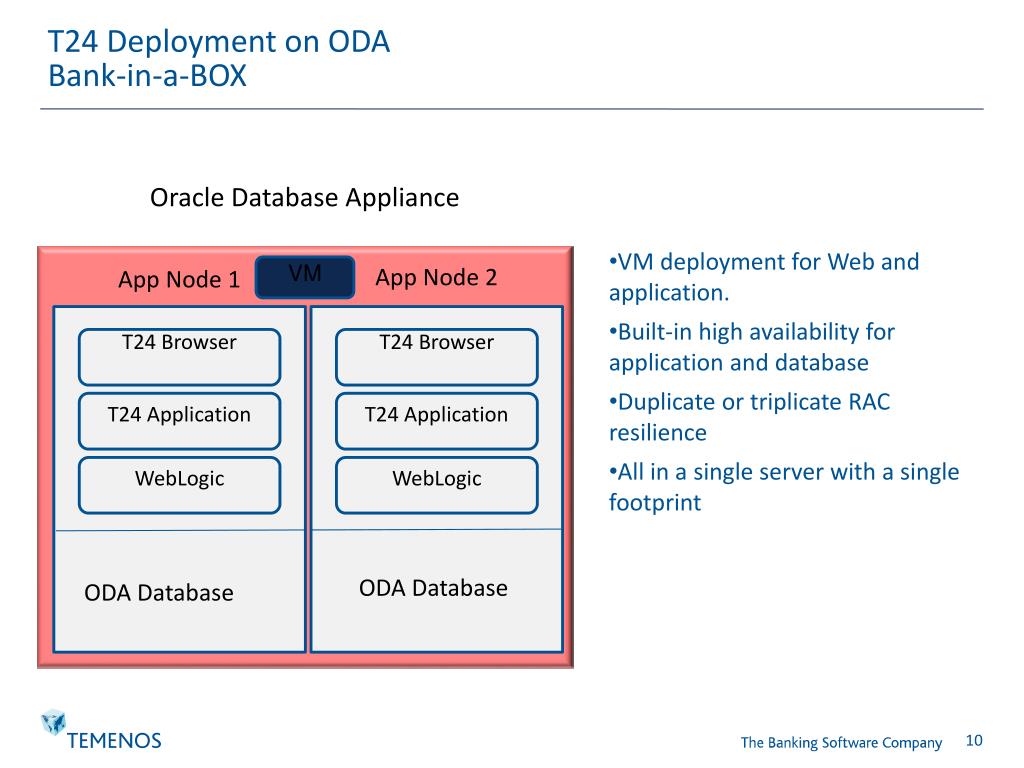Screen dimensions: 1024x768
Task: Click the App Node 1 label
Action: point(179,280)
